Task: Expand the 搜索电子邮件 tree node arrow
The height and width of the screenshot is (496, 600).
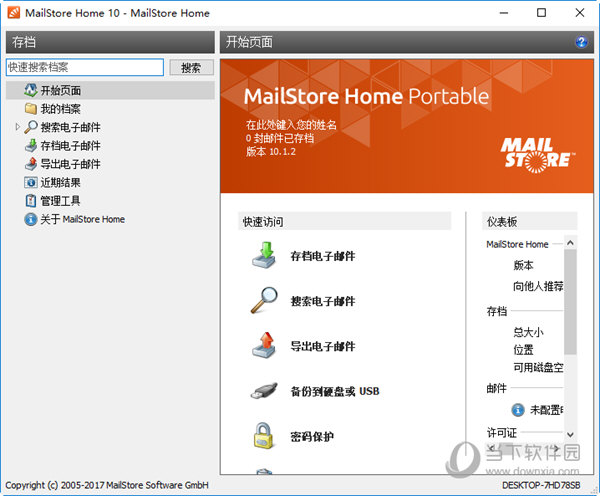Action: (17, 128)
